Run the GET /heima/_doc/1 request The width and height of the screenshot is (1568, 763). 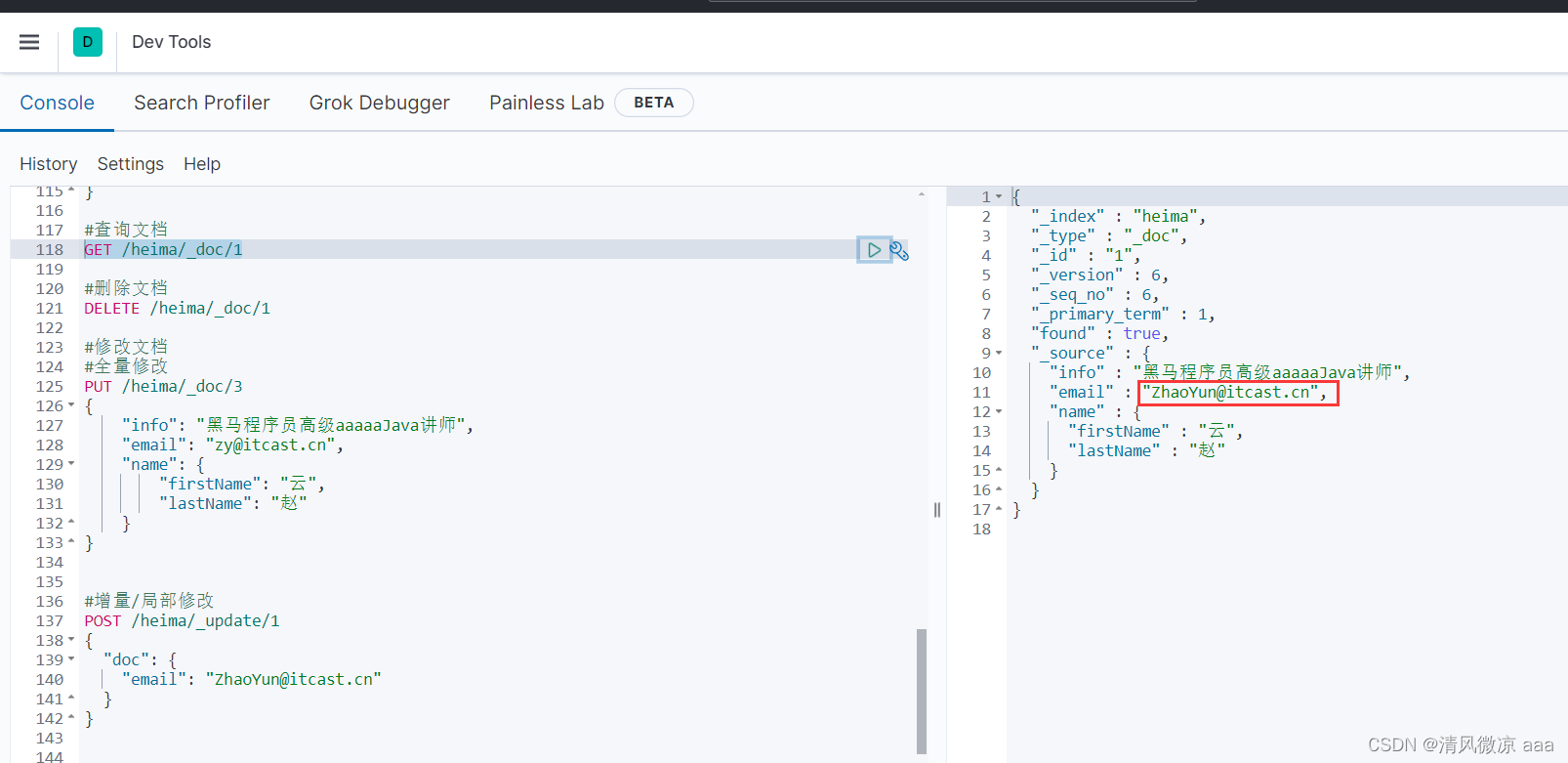click(874, 250)
